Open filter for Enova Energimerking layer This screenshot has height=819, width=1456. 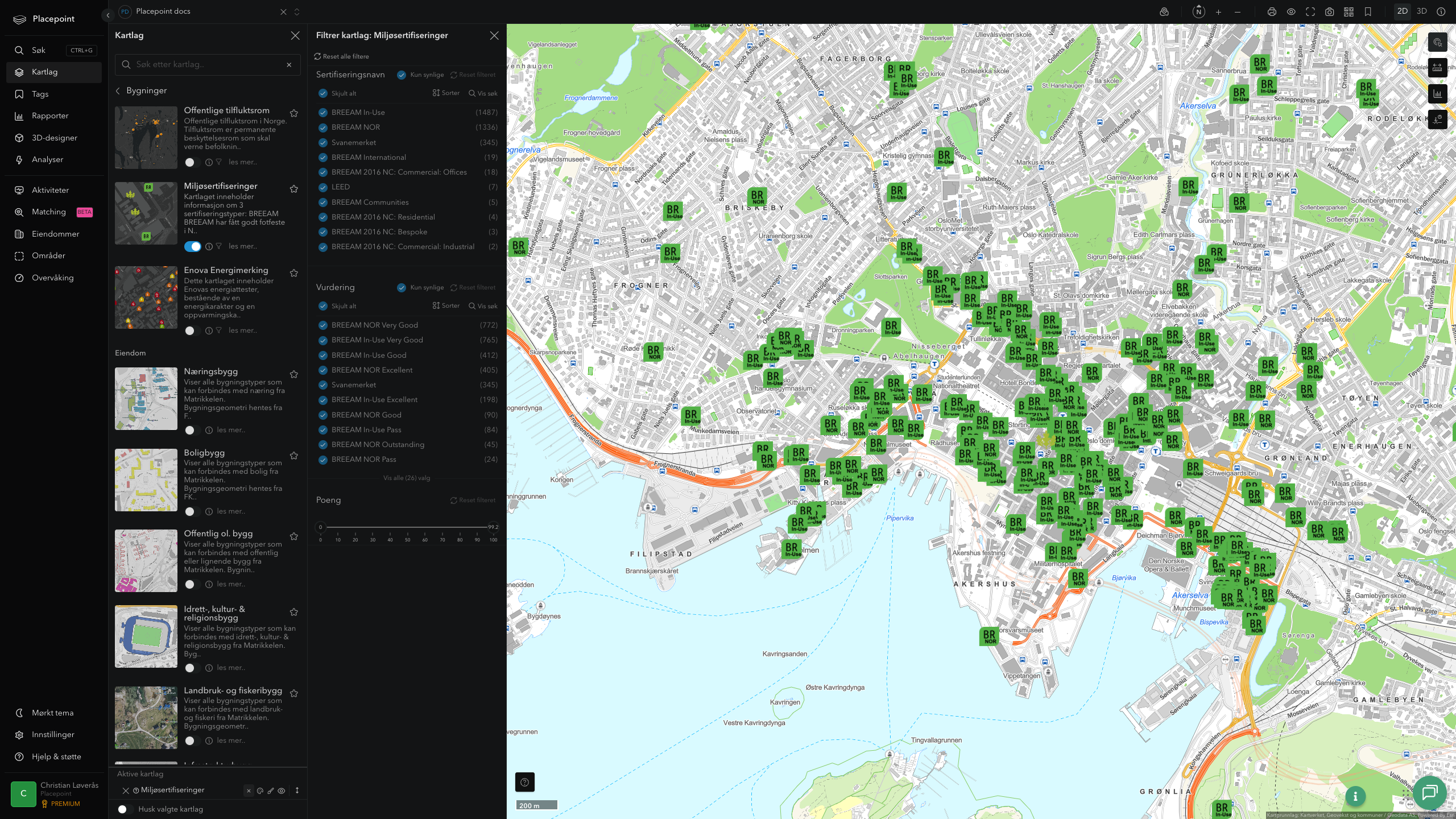pyautogui.click(x=219, y=330)
